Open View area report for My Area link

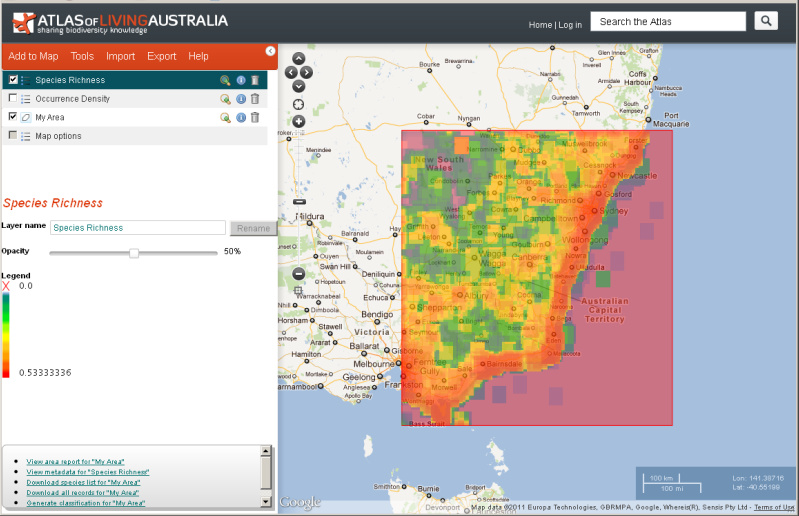[75, 462]
